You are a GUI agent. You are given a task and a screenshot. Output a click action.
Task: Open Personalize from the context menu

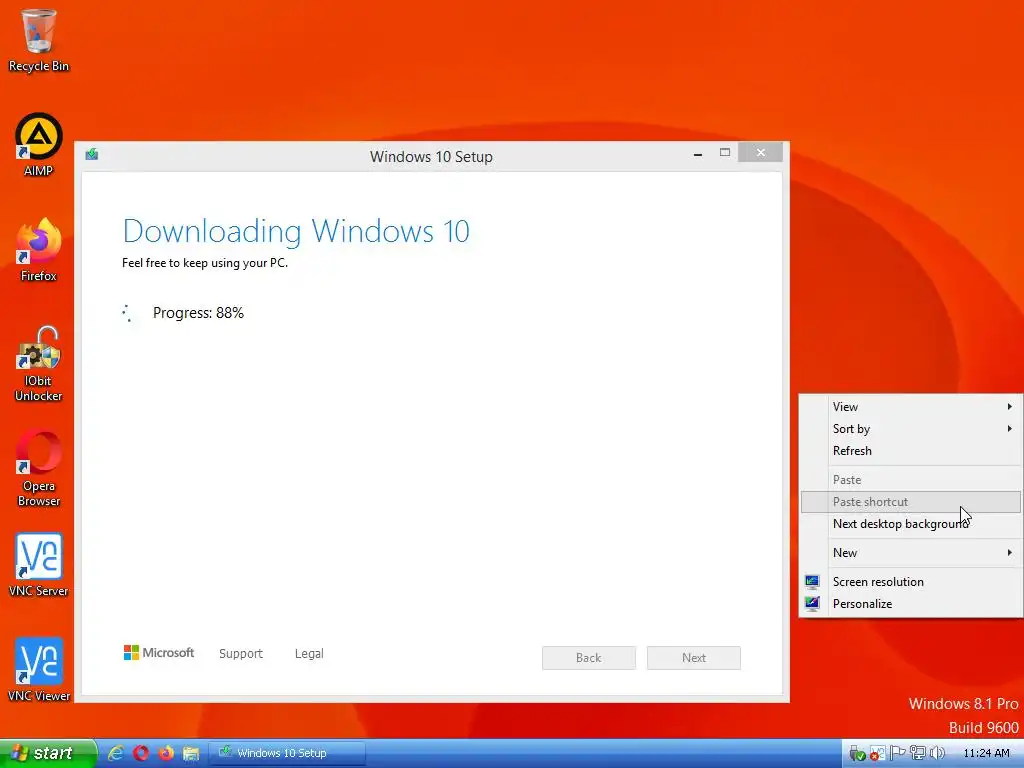click(x=911, y=604)
